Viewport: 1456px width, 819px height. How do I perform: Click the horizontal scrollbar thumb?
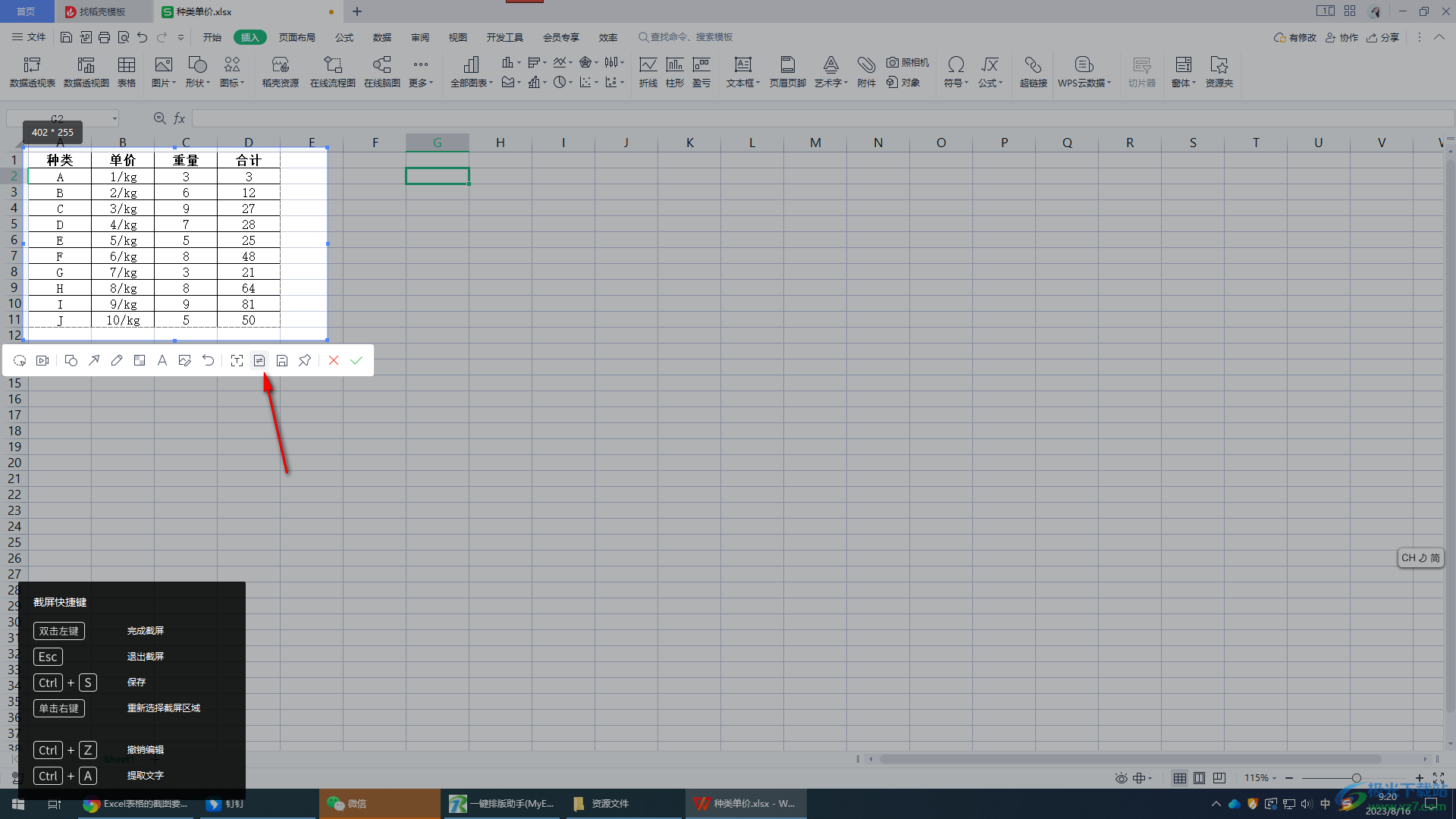pyautogui.click(x=1129, y=758)
